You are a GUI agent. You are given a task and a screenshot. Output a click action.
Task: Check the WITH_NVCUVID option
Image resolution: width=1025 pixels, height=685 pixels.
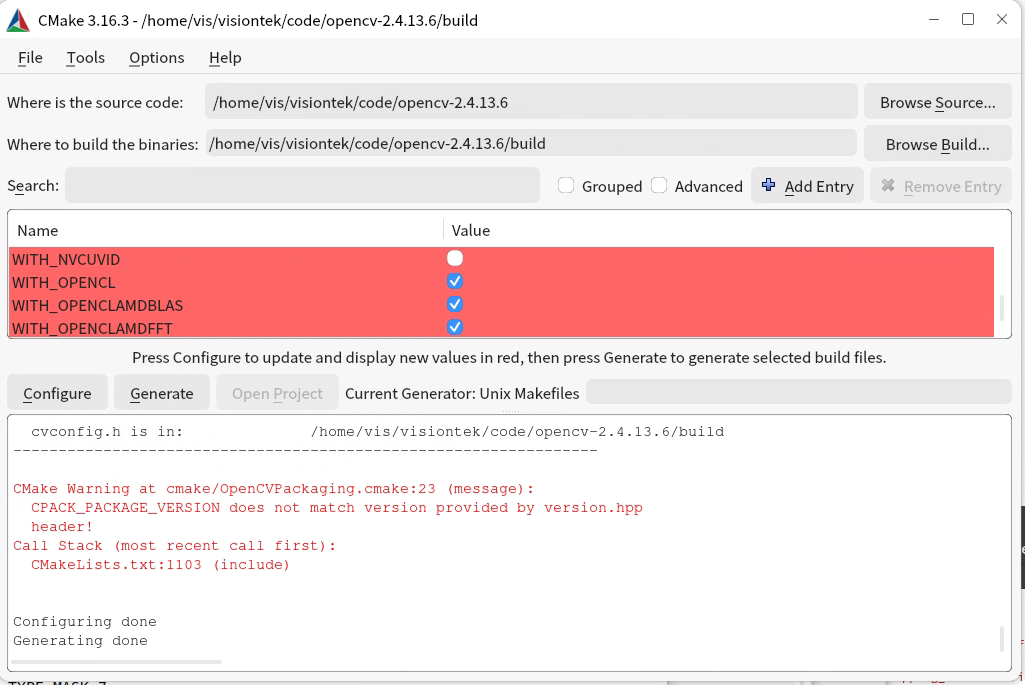[455, 258]
